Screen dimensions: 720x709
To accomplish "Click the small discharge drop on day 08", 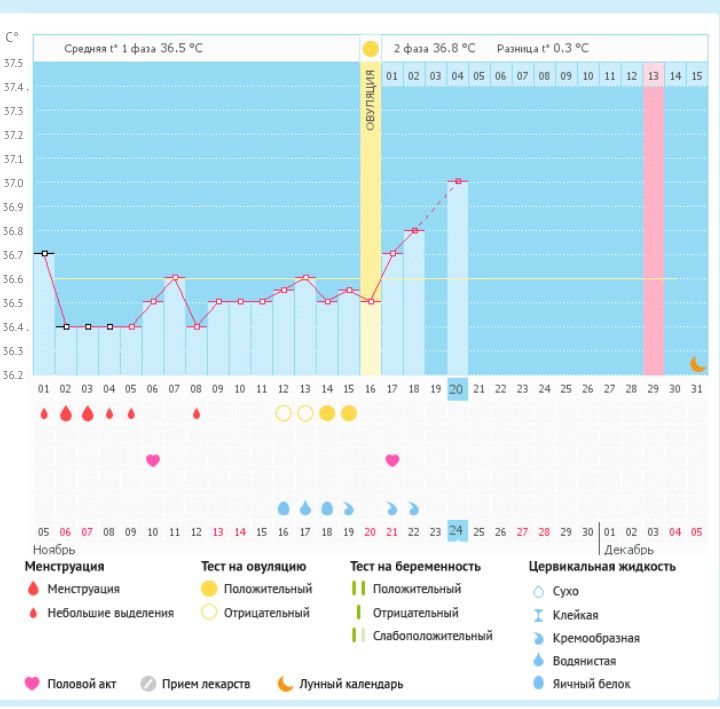I will [196, 413].
